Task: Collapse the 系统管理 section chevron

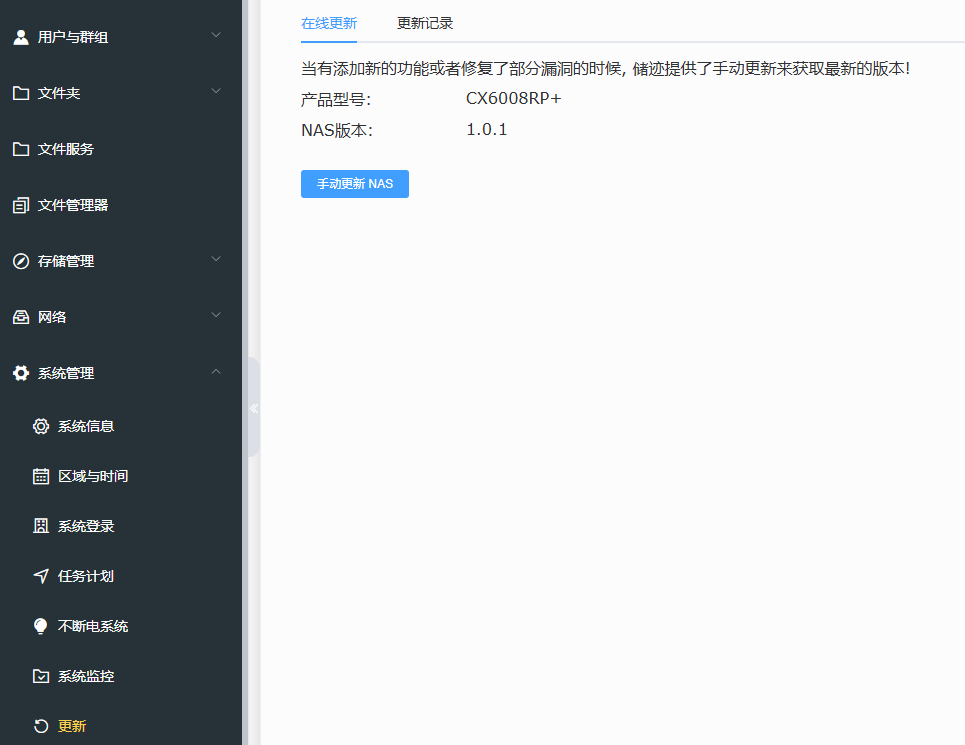Action: (215, 371)
